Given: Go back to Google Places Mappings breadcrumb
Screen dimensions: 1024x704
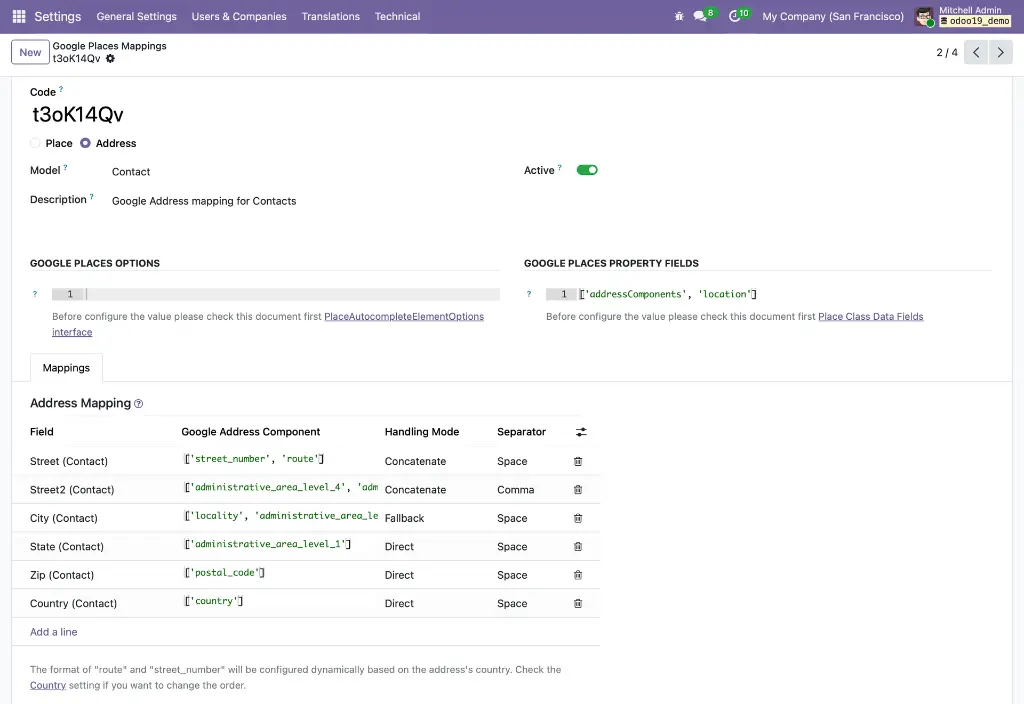Looking at the screenshot, I should pos(109,46).
